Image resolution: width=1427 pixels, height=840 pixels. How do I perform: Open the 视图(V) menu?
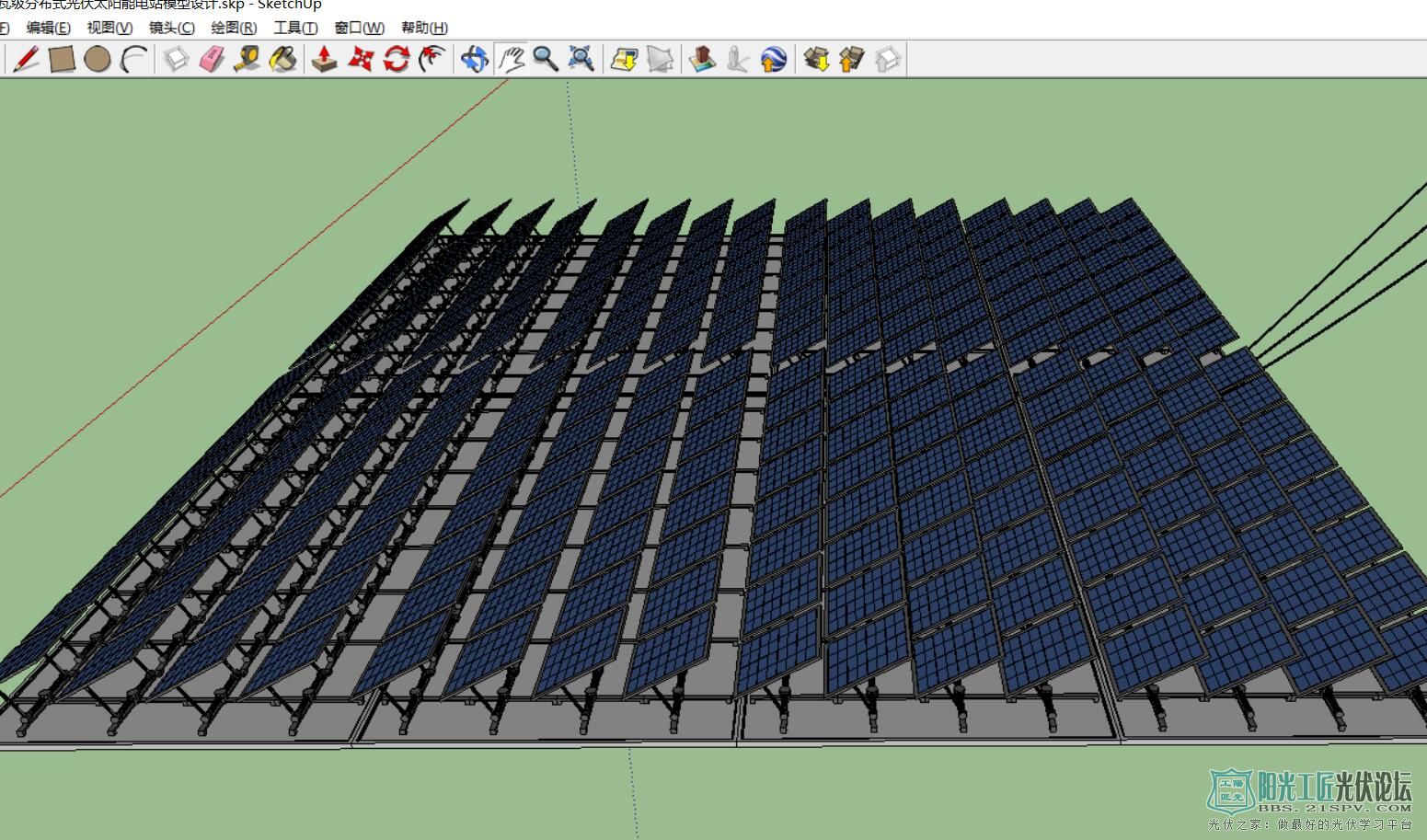(109, 28)
